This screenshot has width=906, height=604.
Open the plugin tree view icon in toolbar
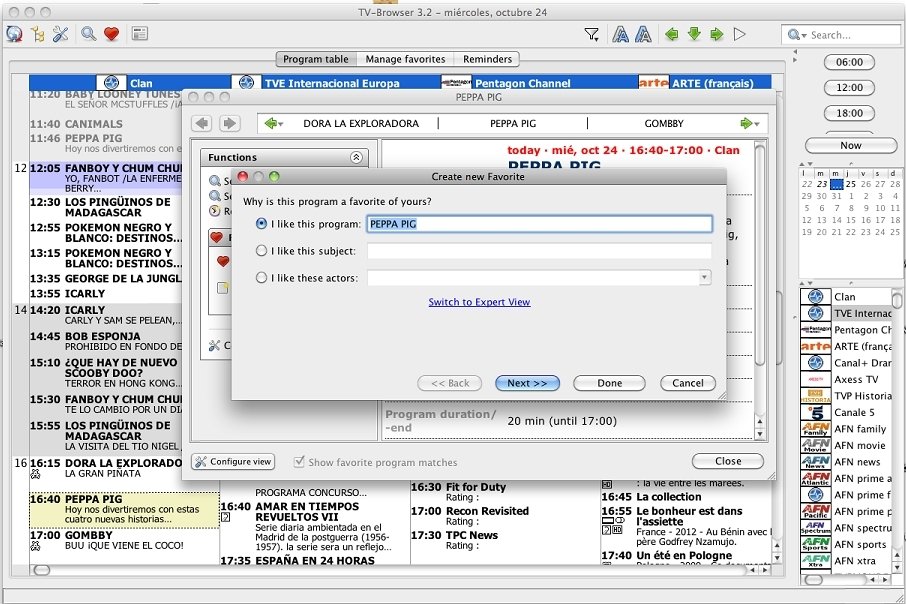coord(38,34)
